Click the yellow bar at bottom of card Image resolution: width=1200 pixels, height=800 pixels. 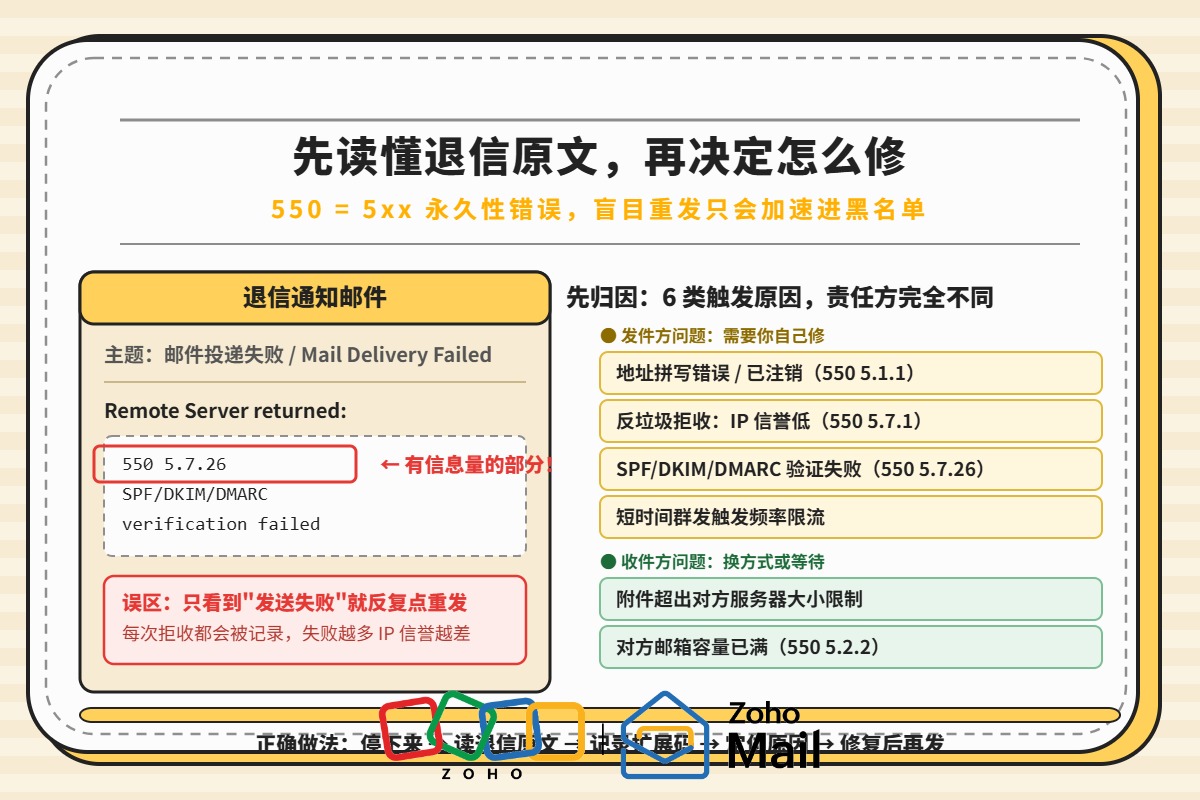click(600, 715)
